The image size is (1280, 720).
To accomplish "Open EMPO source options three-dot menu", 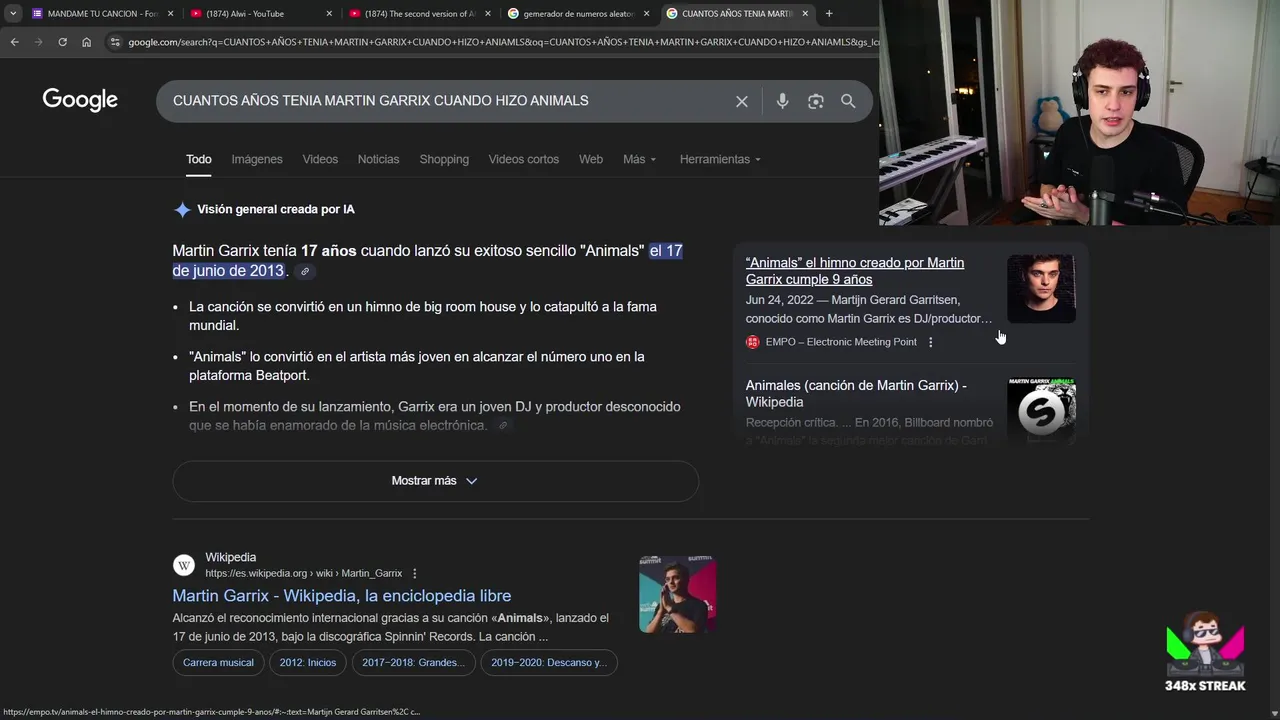I will click(931, 342).
